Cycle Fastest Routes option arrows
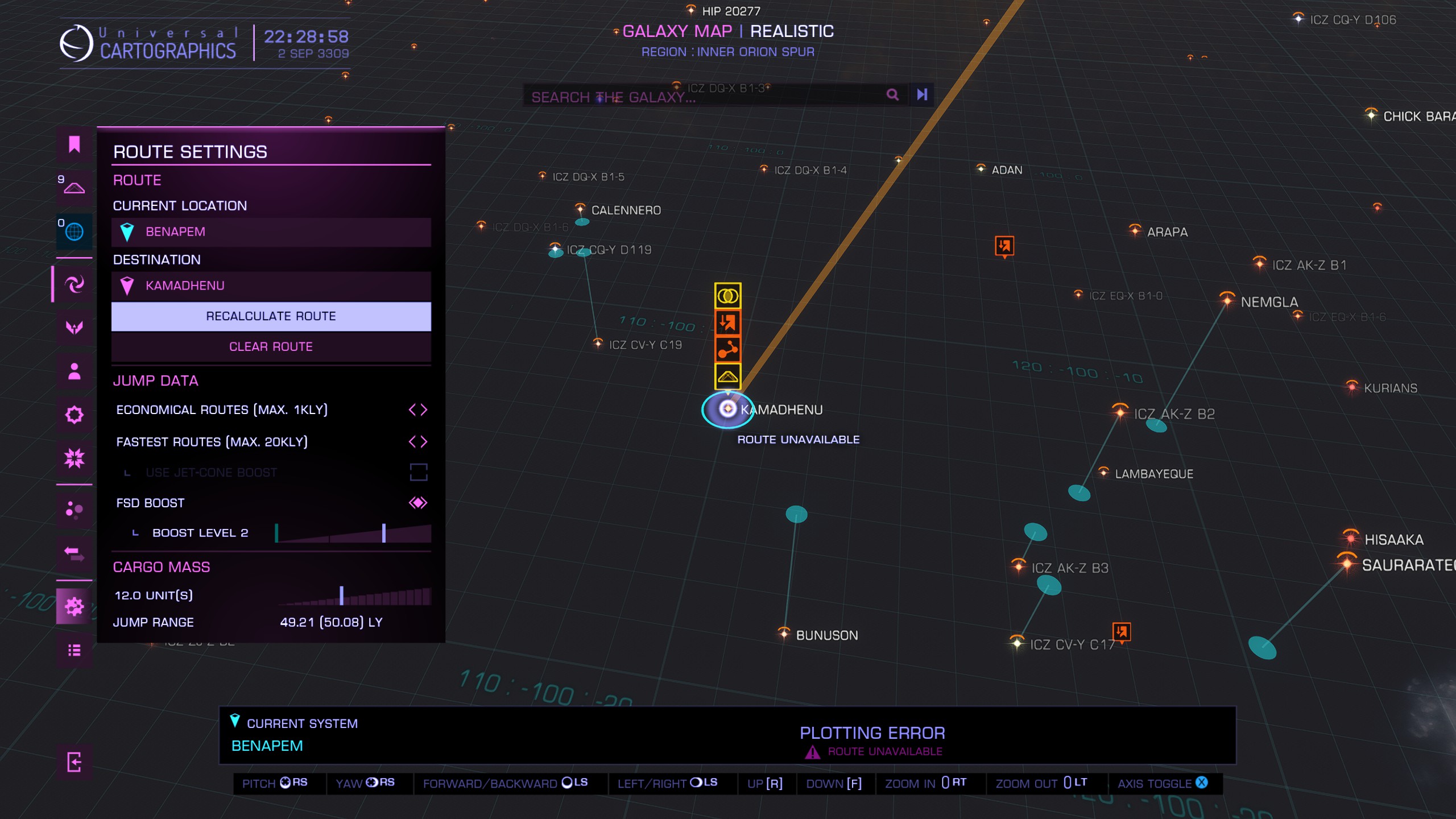This screenshot has width=1456, height=819. (x=418, y=441)
